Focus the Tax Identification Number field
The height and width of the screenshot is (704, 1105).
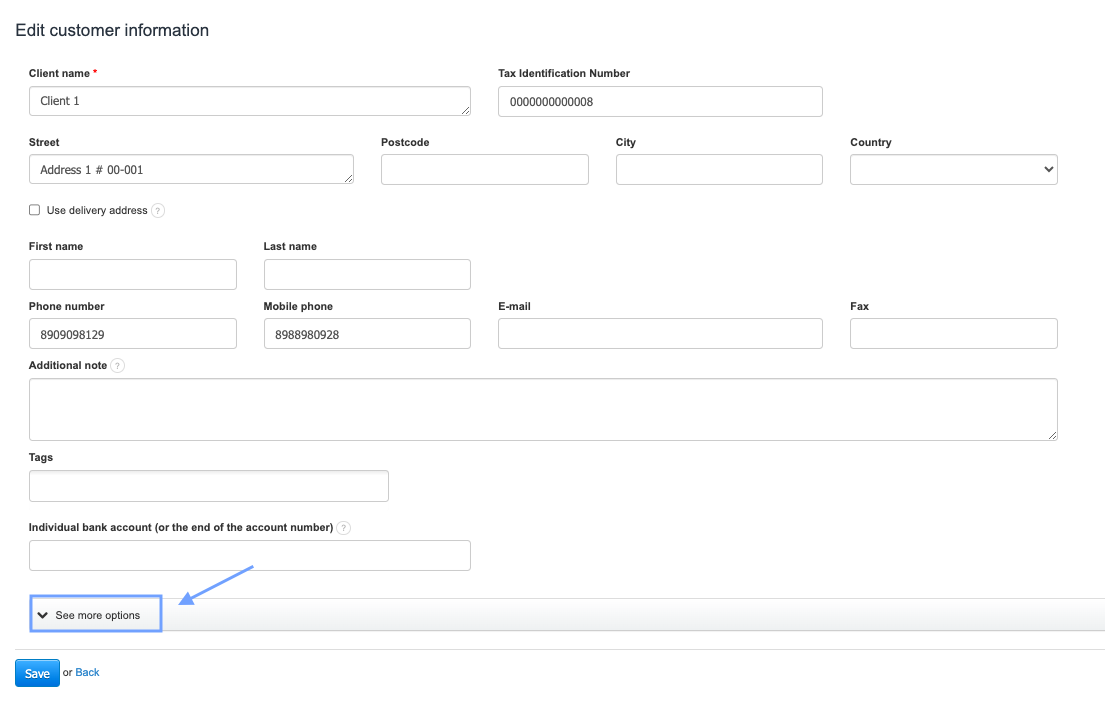(x=660, y=101)
